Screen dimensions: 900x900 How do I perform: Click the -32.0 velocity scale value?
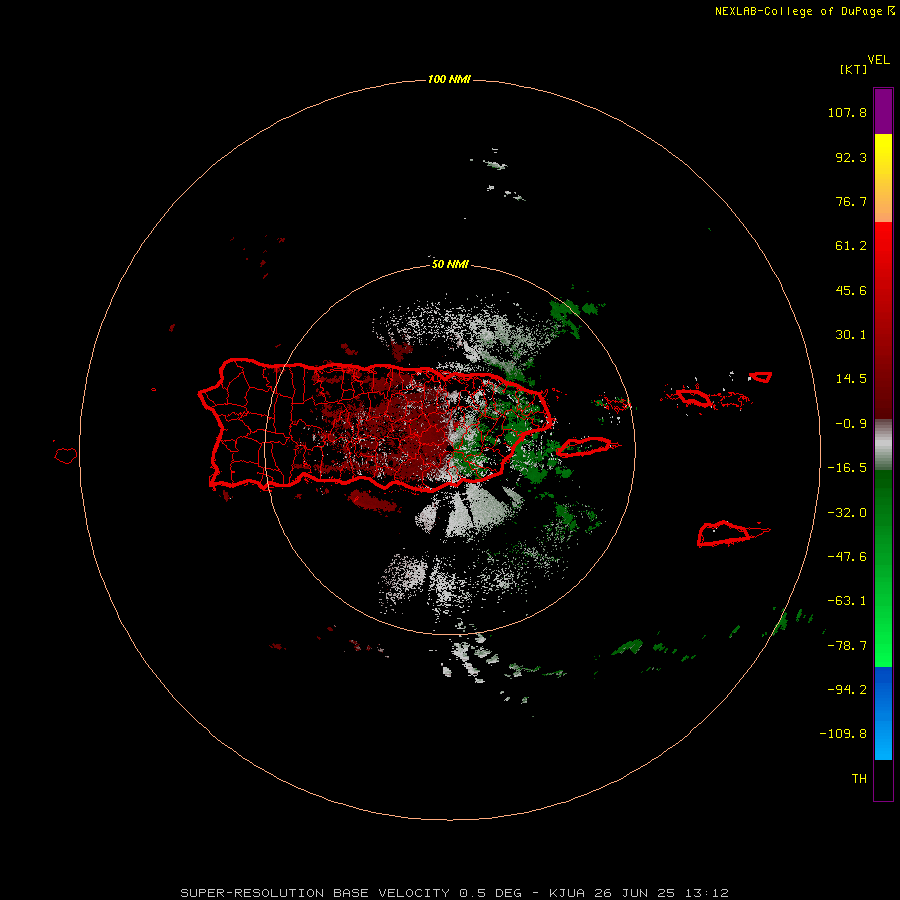click(x=847, y=512)
